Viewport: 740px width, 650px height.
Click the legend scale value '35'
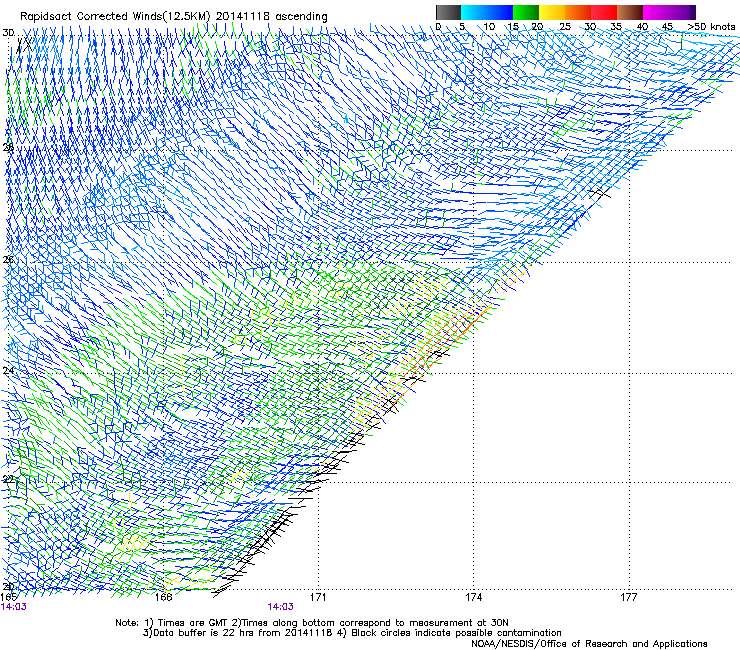[x=616, y=27]
